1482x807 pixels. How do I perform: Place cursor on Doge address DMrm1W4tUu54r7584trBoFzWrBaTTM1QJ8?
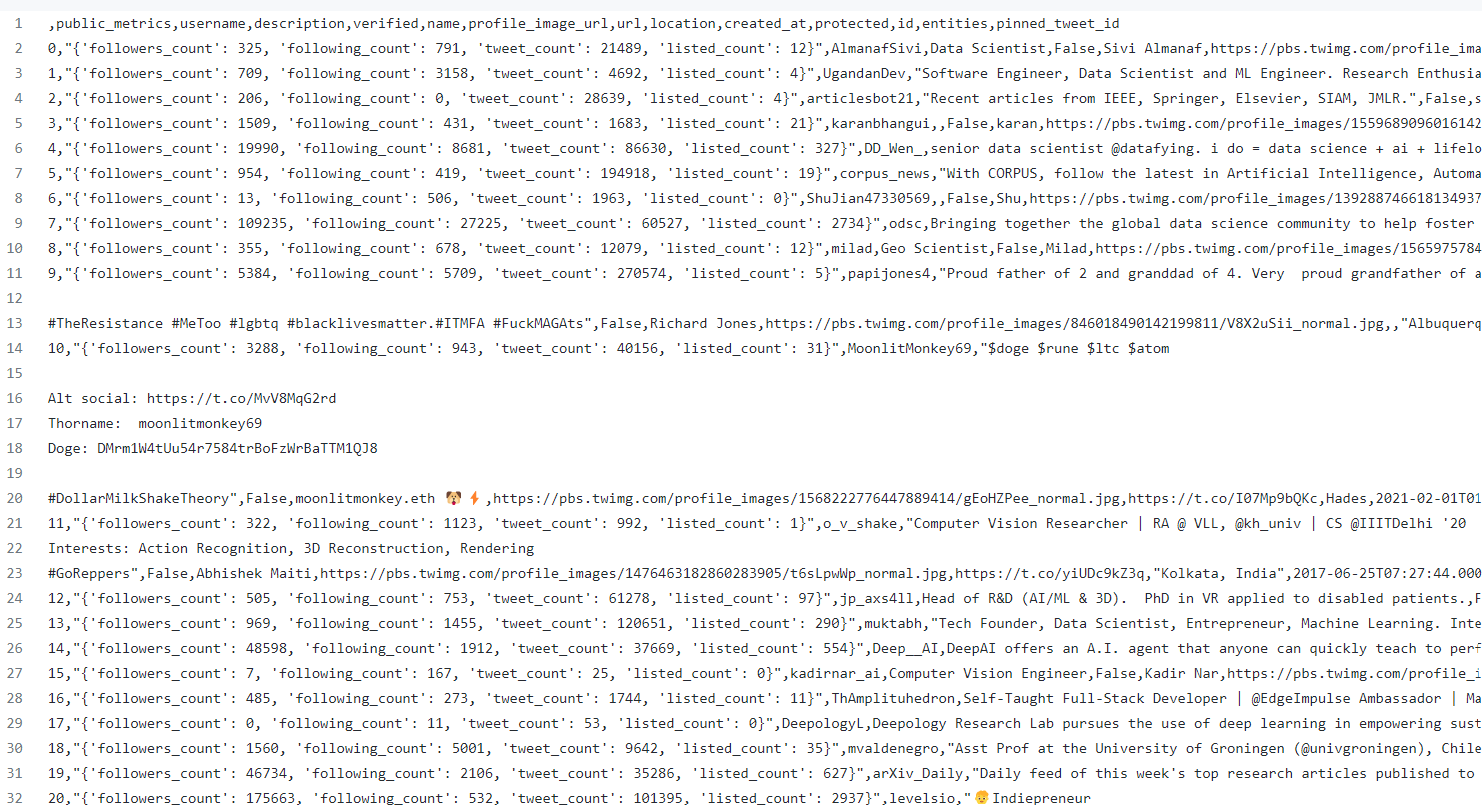[238, 448]
